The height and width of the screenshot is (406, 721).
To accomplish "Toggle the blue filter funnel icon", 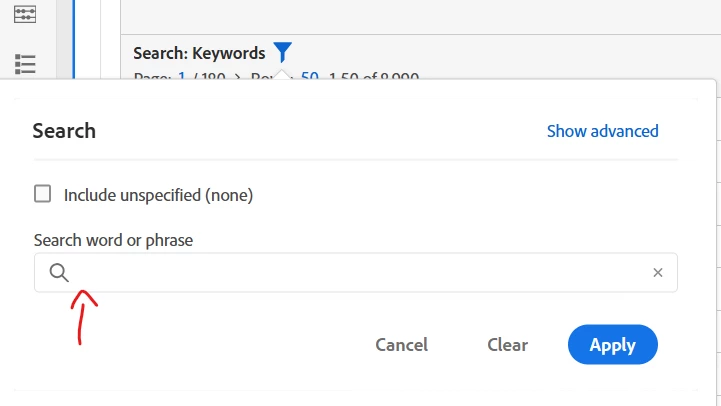I will click(283, 53).
